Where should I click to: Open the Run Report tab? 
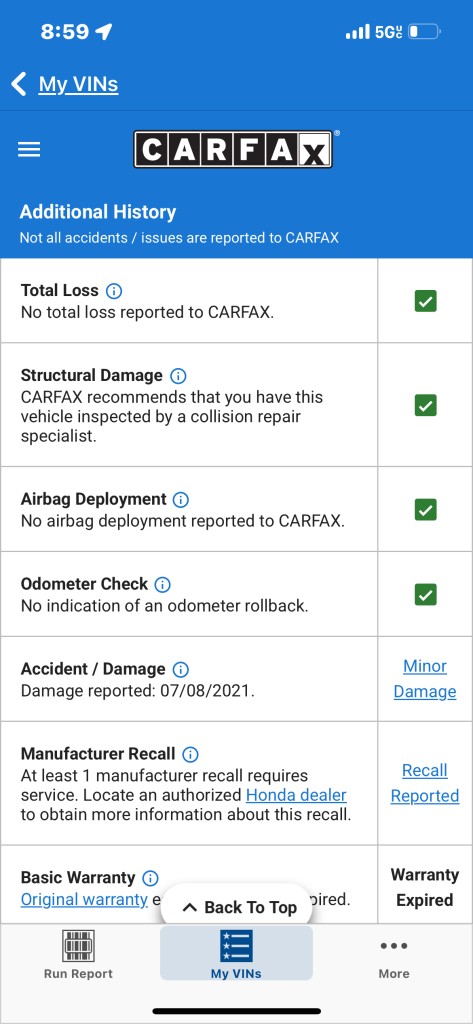coord(78,955)
